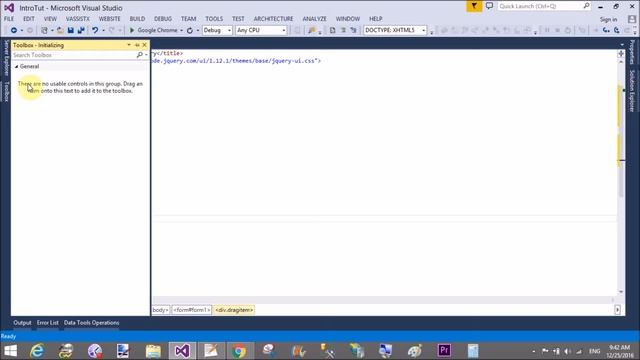Viewport: 640px width, 360px height.
Task: Select the form#form1 breadcrumb tag
Action: tap(191, 310)
